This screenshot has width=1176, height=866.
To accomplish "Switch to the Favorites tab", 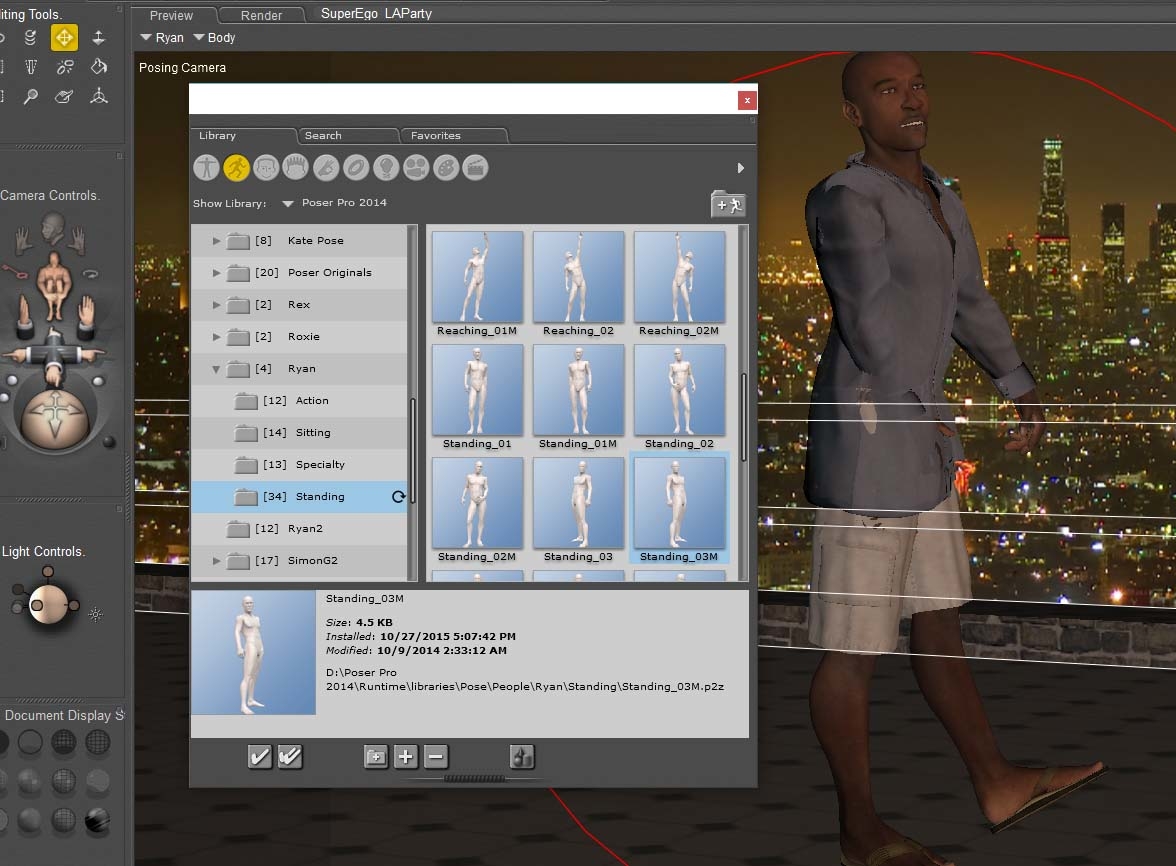I will (436, 135).
